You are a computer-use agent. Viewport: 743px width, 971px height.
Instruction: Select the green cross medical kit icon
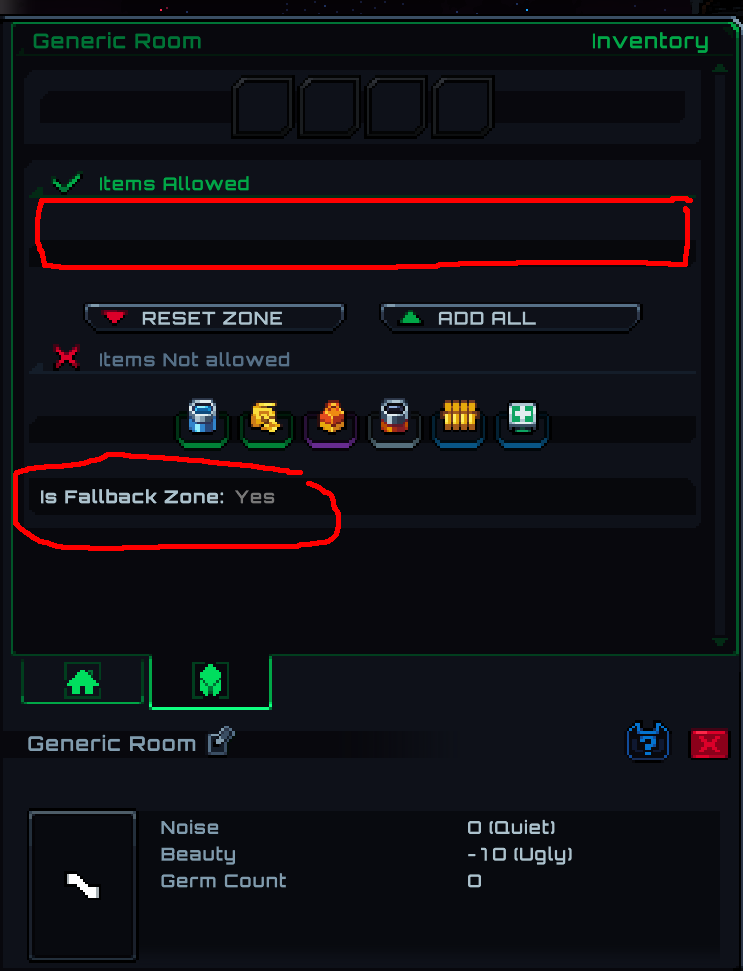(523, 416)
